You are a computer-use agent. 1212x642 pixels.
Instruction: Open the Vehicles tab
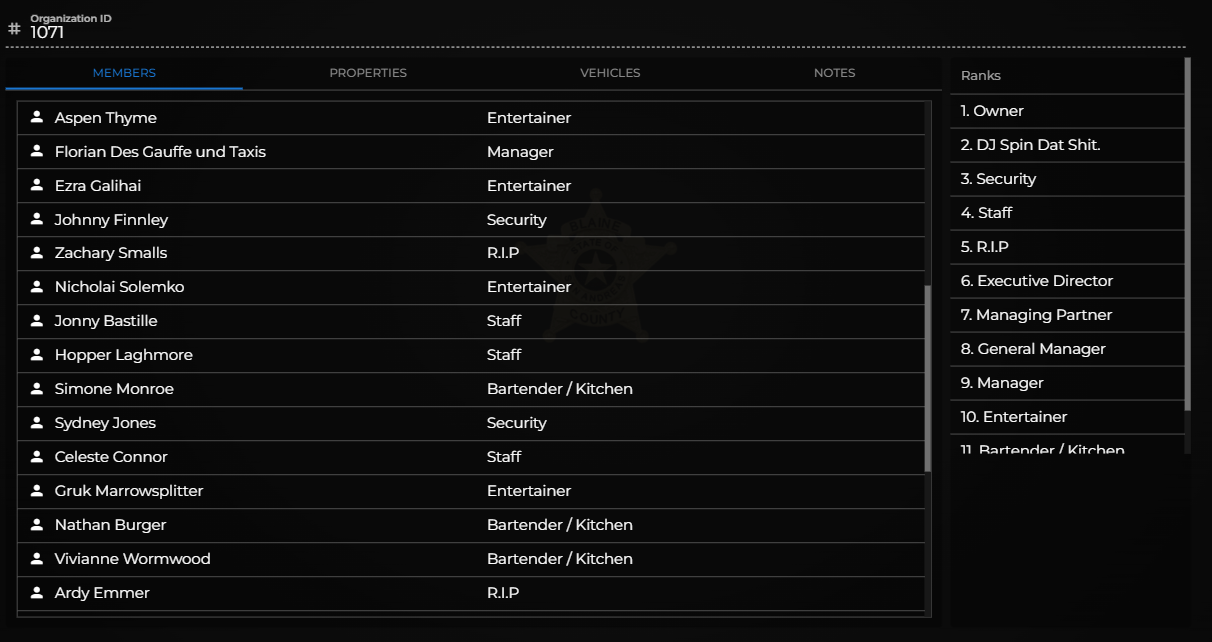610,73
